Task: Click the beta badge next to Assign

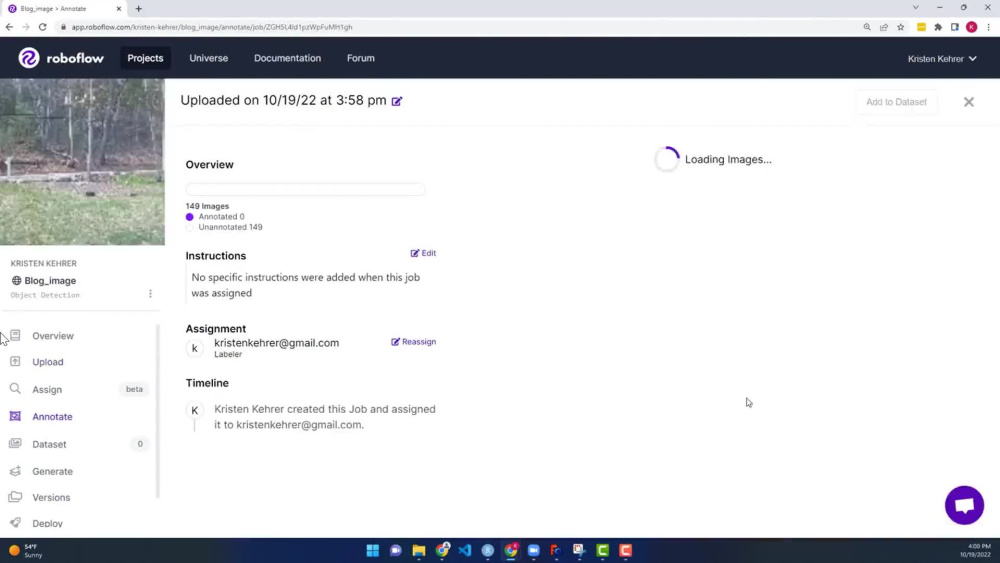Action: click(134, 389)
